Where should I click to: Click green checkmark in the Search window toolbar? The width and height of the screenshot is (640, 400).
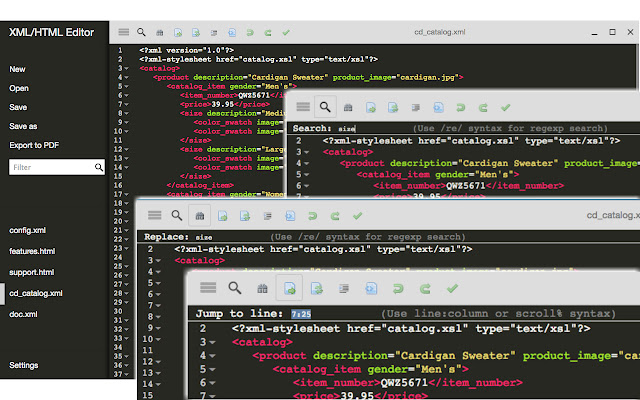[x=505, y=107]
